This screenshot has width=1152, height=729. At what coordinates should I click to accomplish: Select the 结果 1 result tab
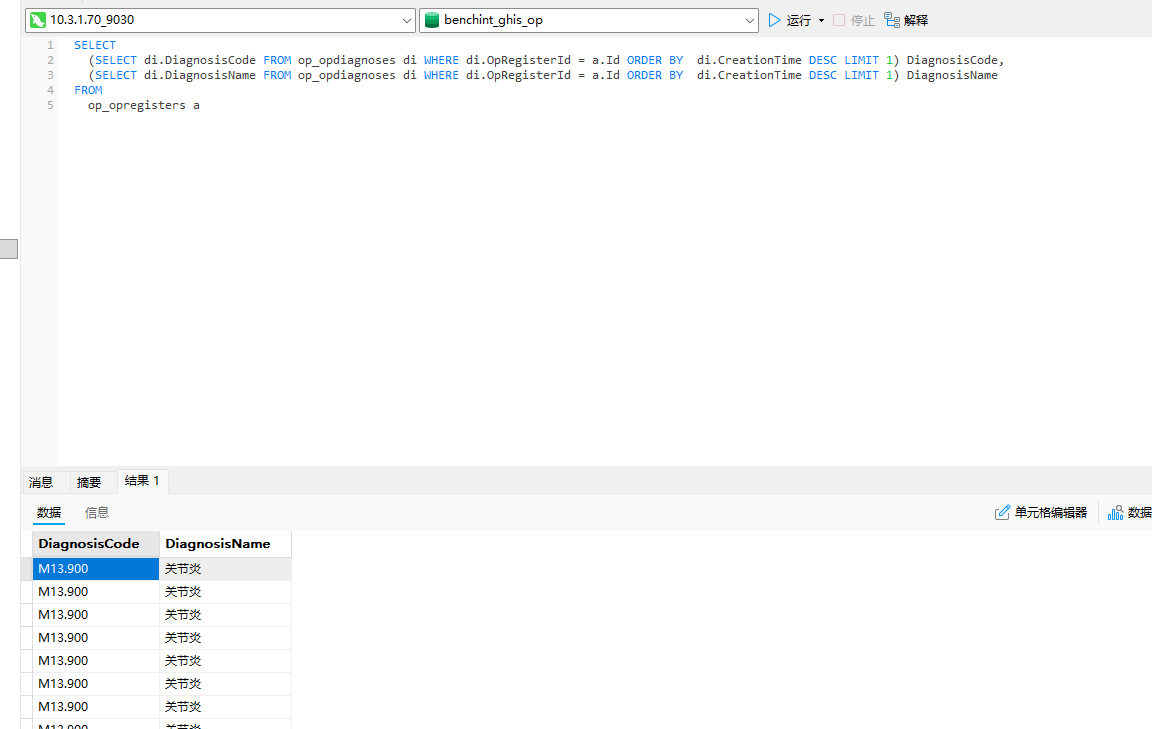(x=142, y=481)
